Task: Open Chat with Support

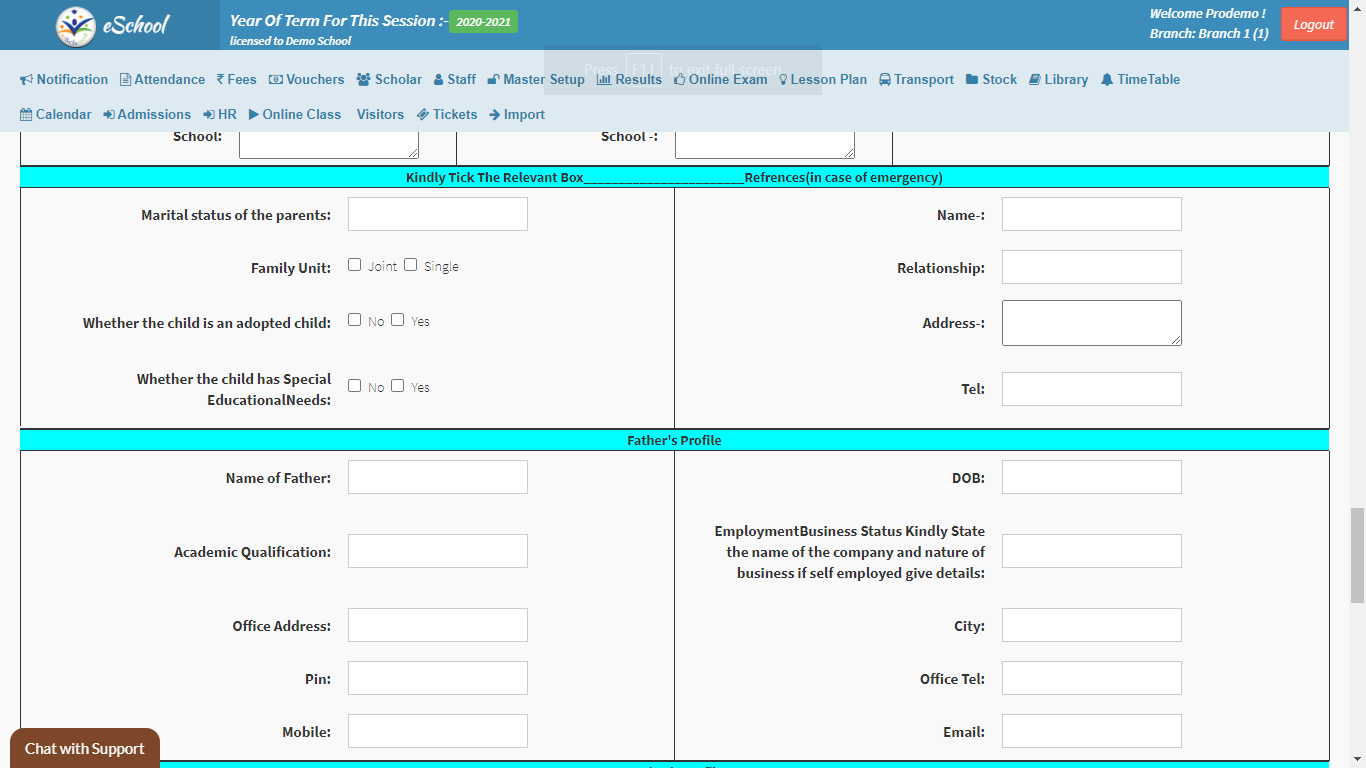Action: click(x=85, y=748)
